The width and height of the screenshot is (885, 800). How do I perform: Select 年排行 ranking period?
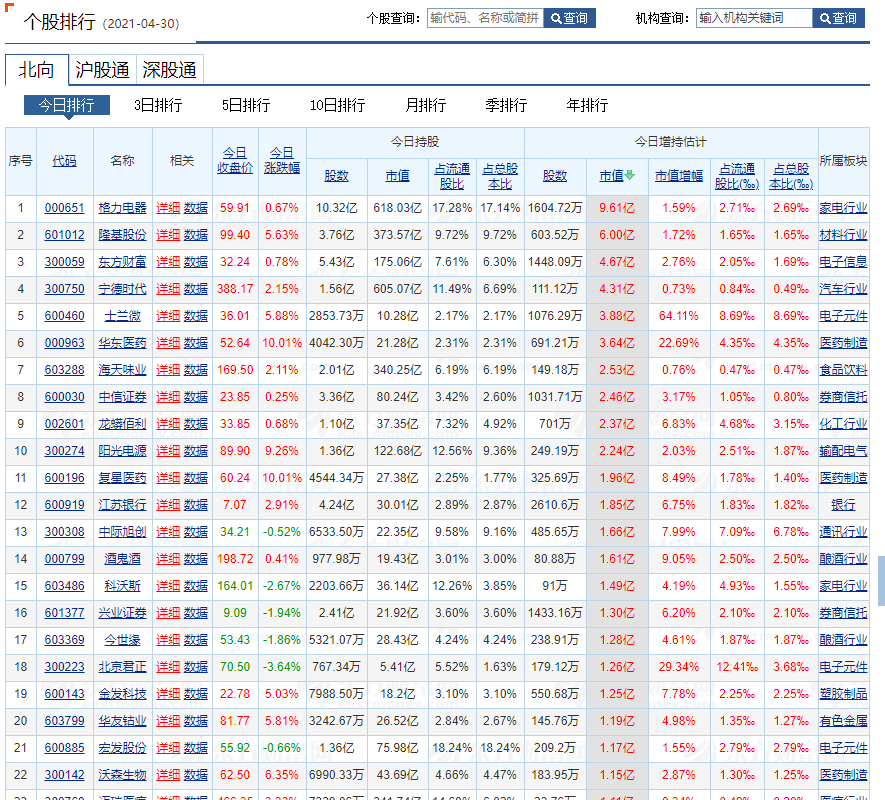tap(587, 105)
